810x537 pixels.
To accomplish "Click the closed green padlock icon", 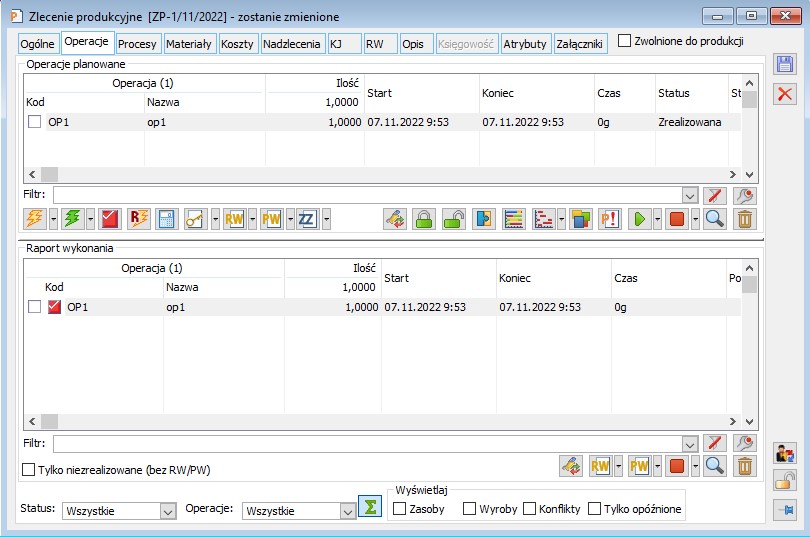I will tap(424, 219).
